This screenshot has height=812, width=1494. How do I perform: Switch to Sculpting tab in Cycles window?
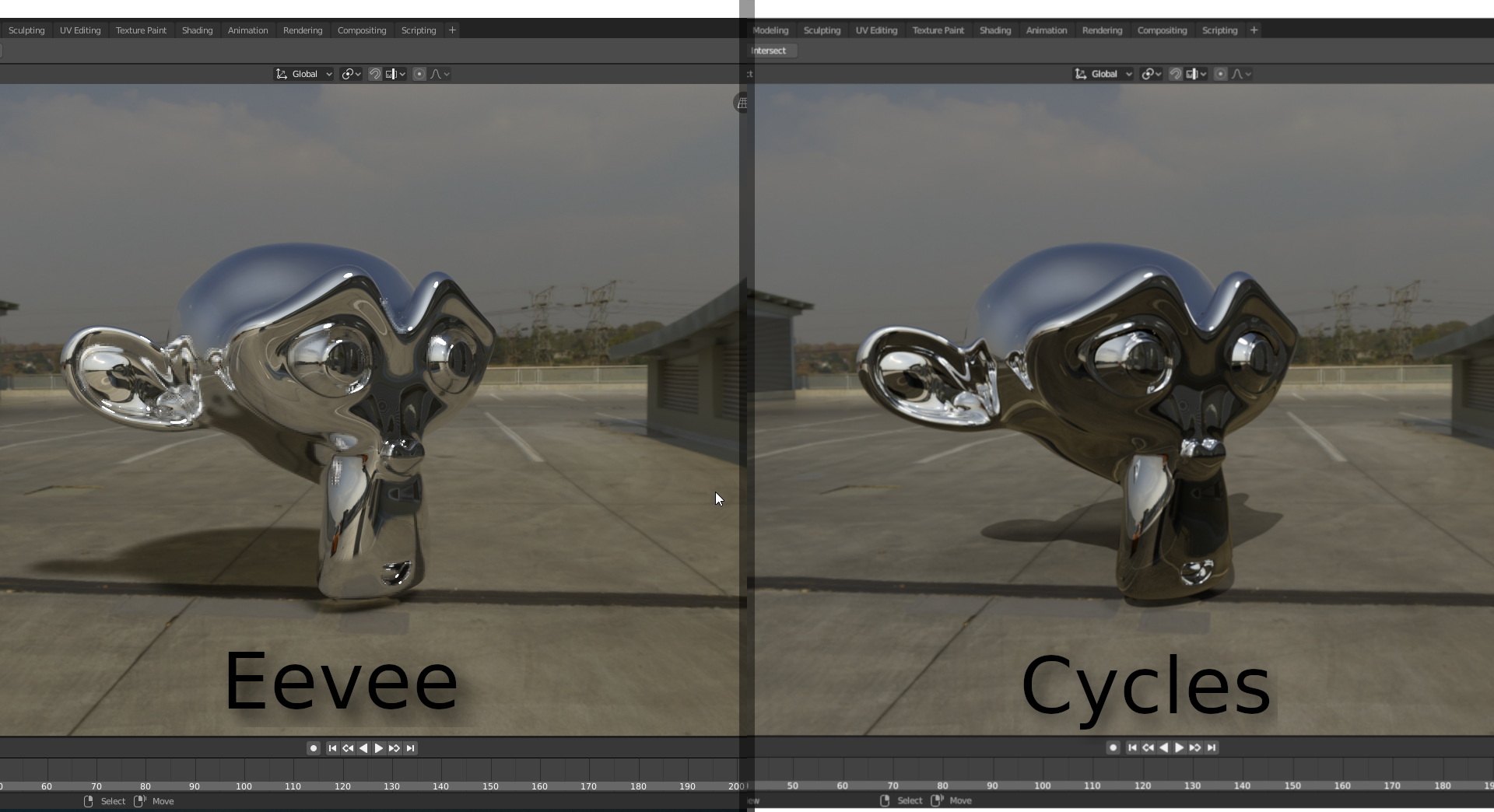(822, 30)
